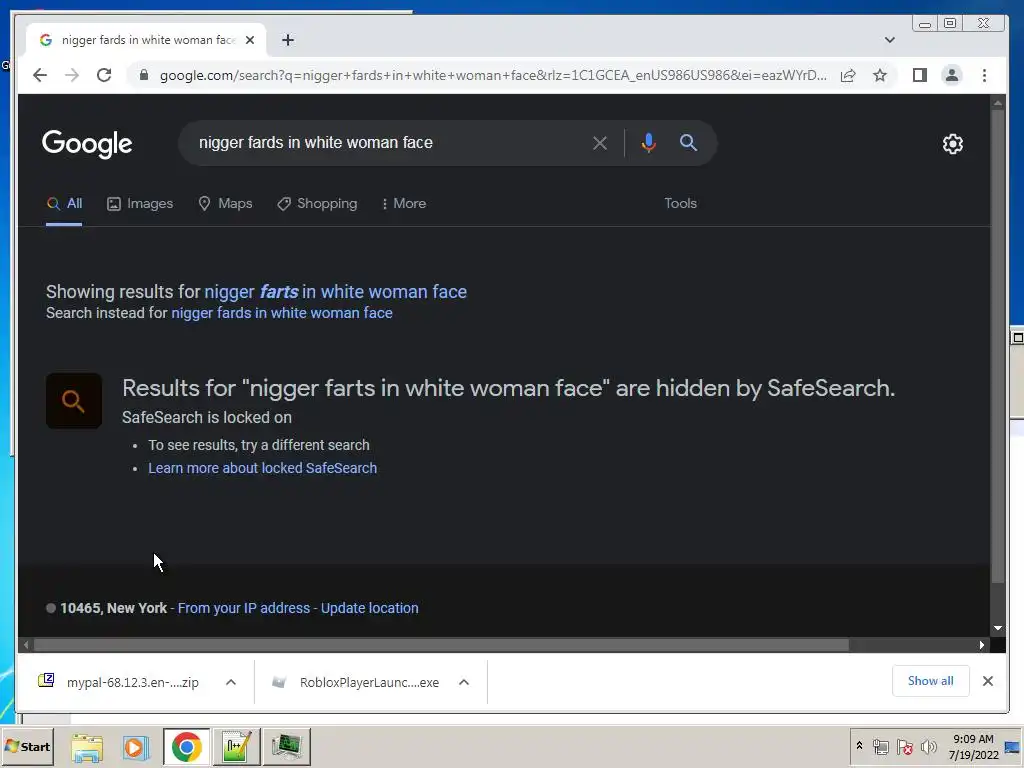
Task: Expand the More search categories menu
Action: (404, 204)
